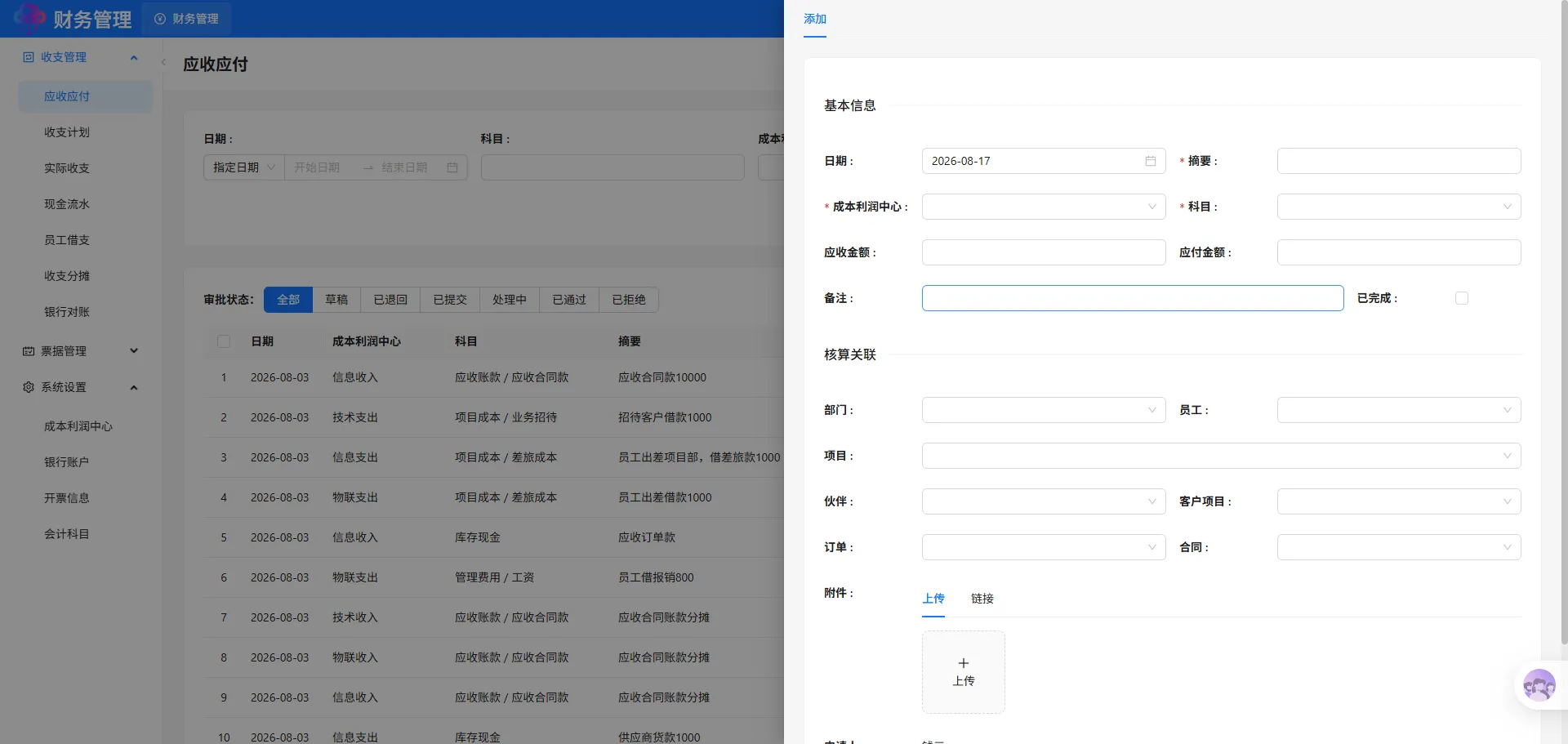1568x744 pixels.
Task: Collapse the sidebar with the arrow handle
Action: 163,62
